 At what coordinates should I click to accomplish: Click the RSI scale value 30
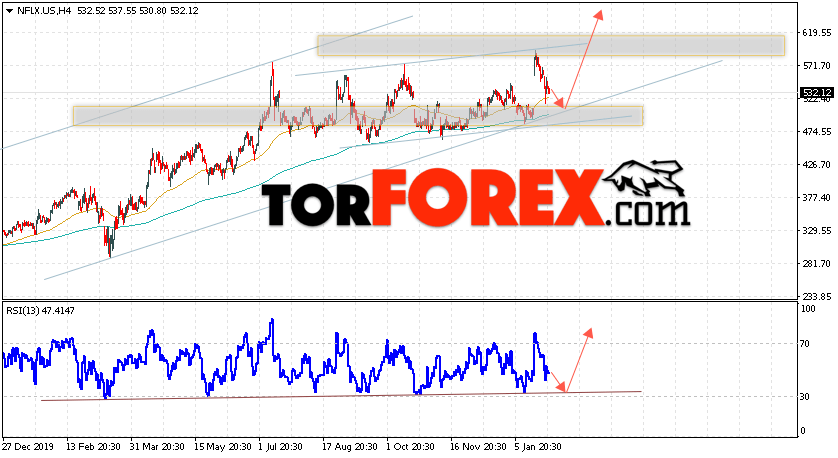point(806,397)
